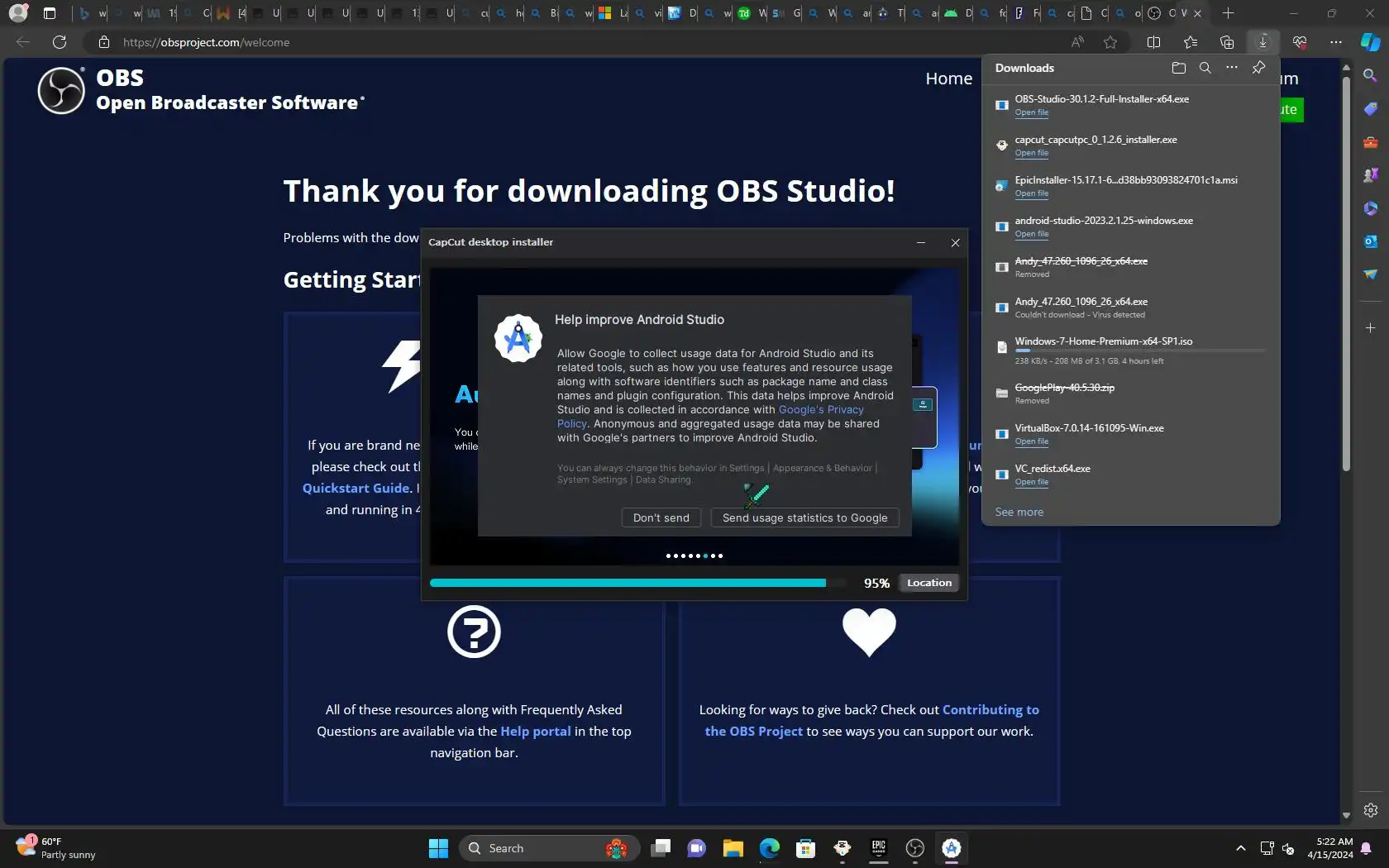Open Edge Settings and more menu
Image resolution: width=1389 pixels, height=868 pixels.
[x=1336, y=42]
